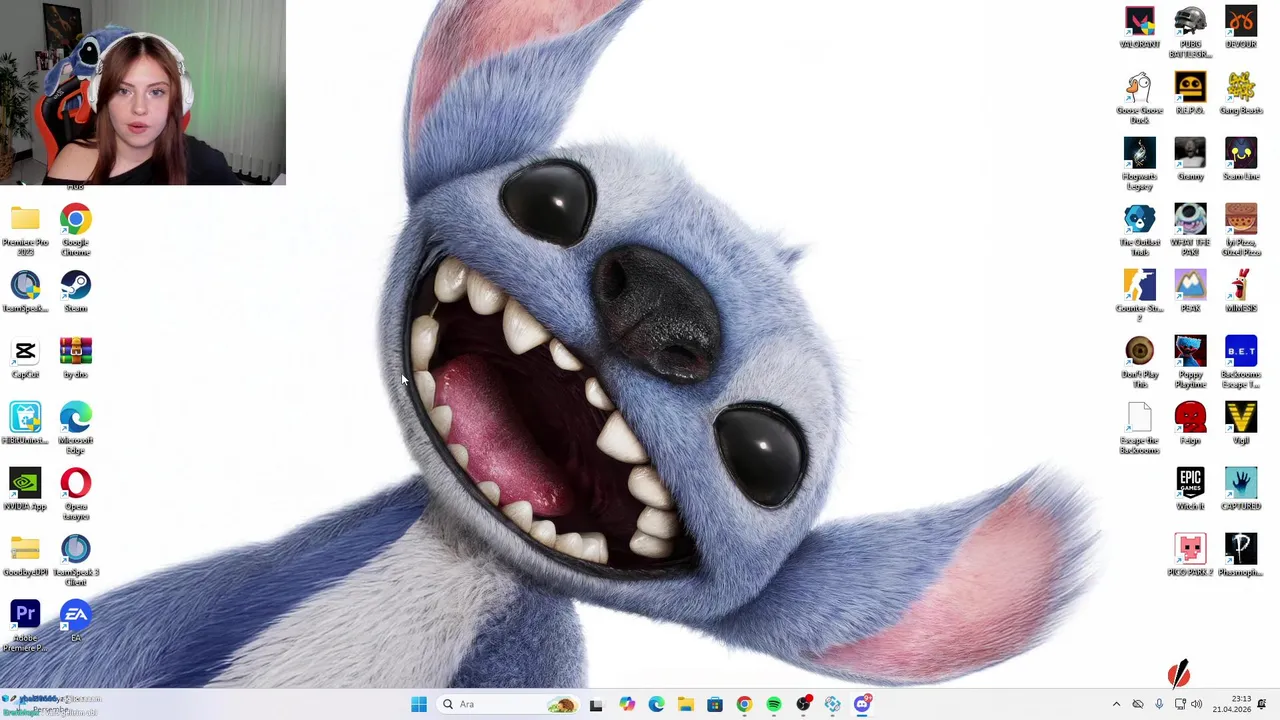Open the notification bell in the corner
This screenshot has height=720, width=1280.
[1262, 704]
